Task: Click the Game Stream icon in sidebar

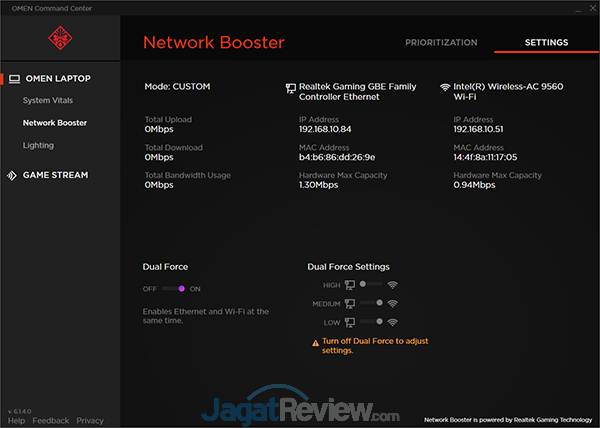Action: coord(13,175)
